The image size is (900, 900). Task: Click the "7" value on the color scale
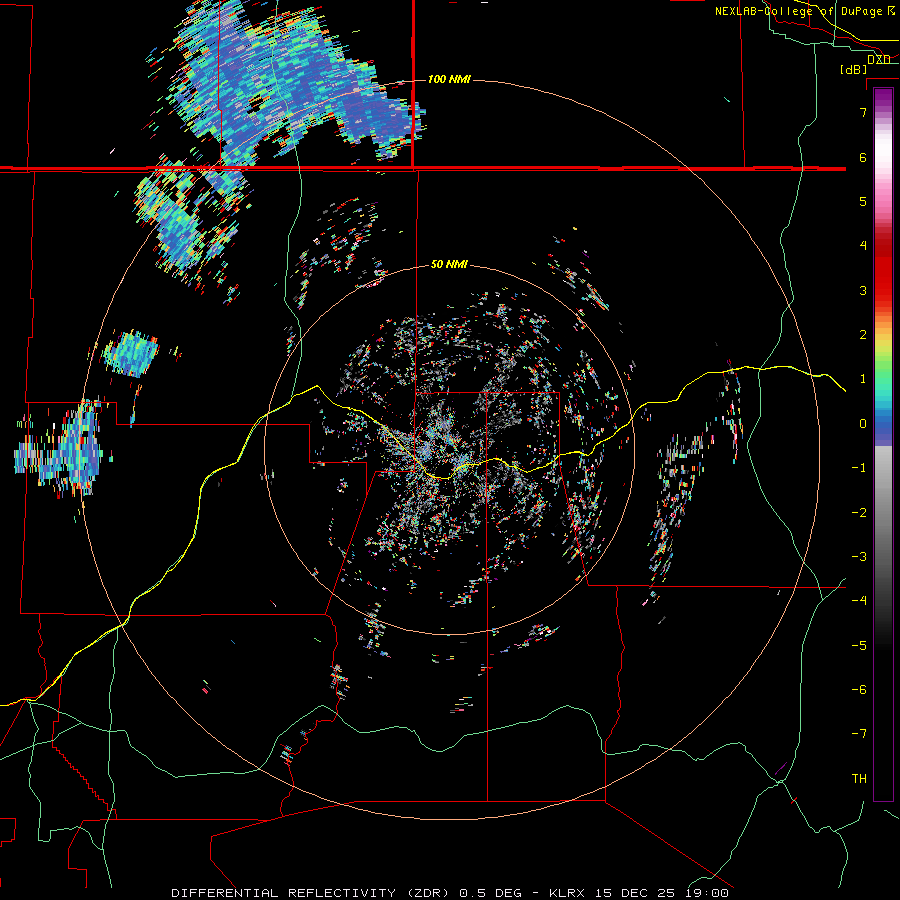[x=863, y=112]
